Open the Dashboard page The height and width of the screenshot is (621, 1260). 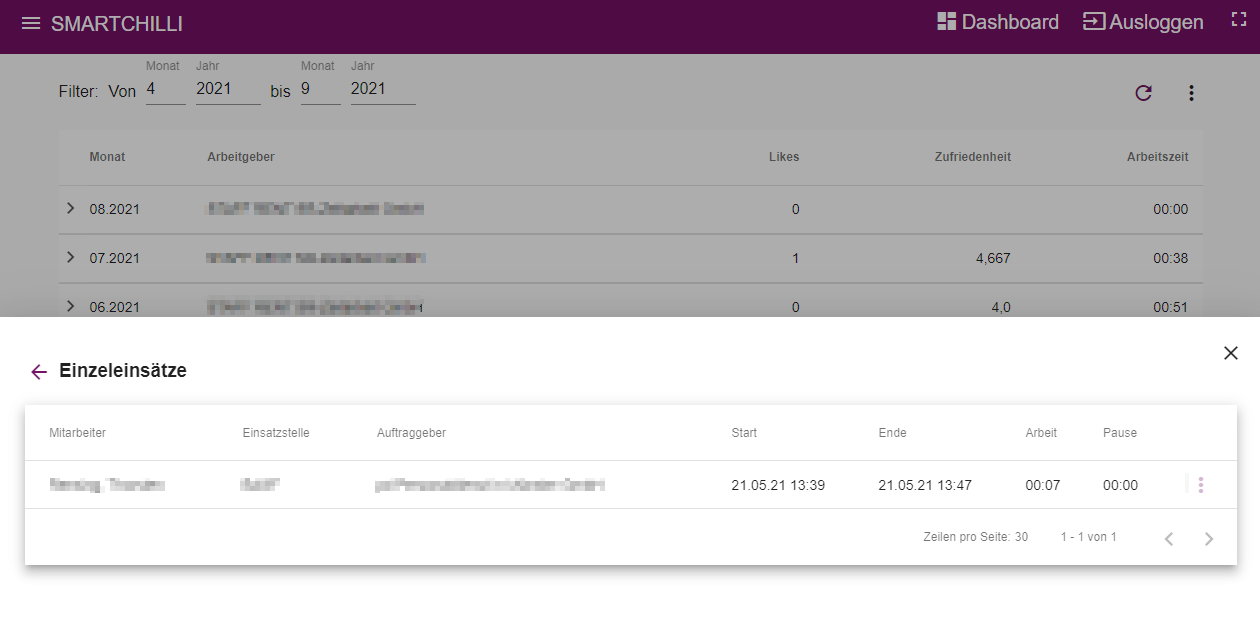click(997, 22)
